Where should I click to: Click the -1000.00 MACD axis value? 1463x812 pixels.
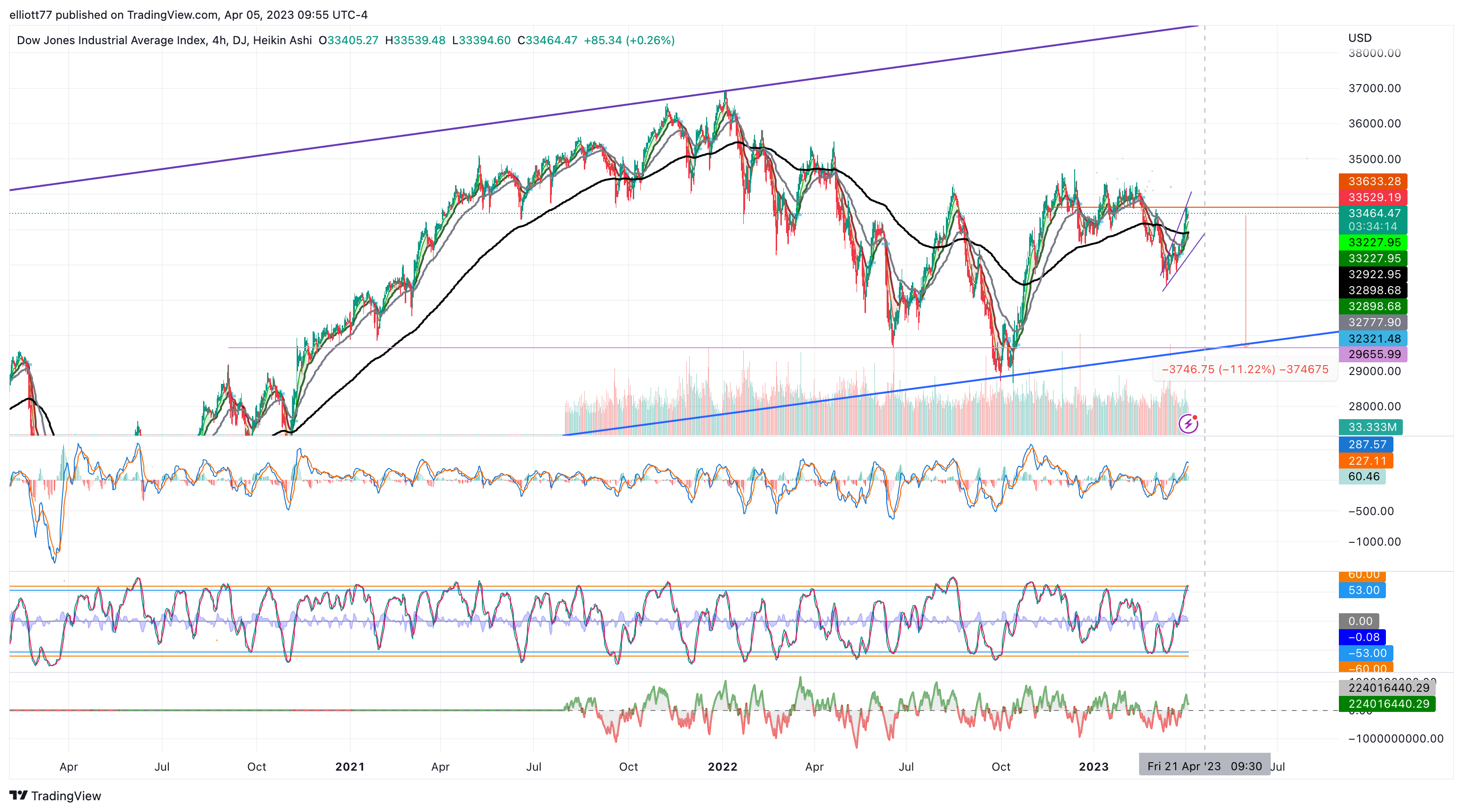click(x=1375, y=542)
